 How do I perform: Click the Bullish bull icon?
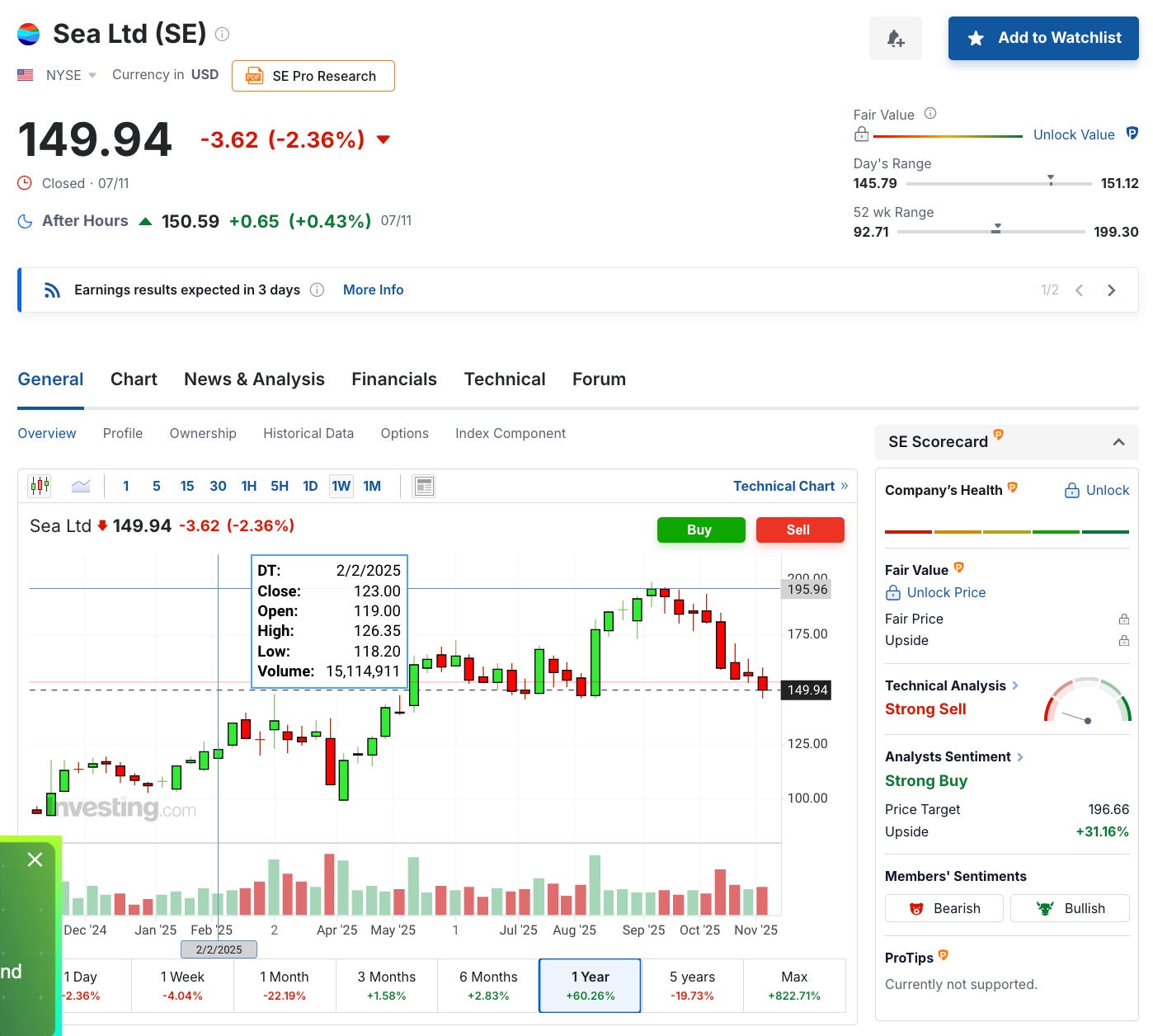pos(1045,908)
